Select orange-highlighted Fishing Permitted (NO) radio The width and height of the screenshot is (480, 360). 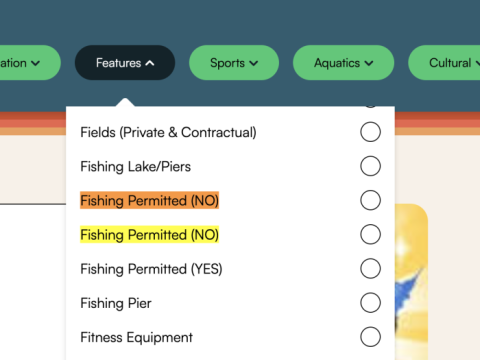click(370, 200)
